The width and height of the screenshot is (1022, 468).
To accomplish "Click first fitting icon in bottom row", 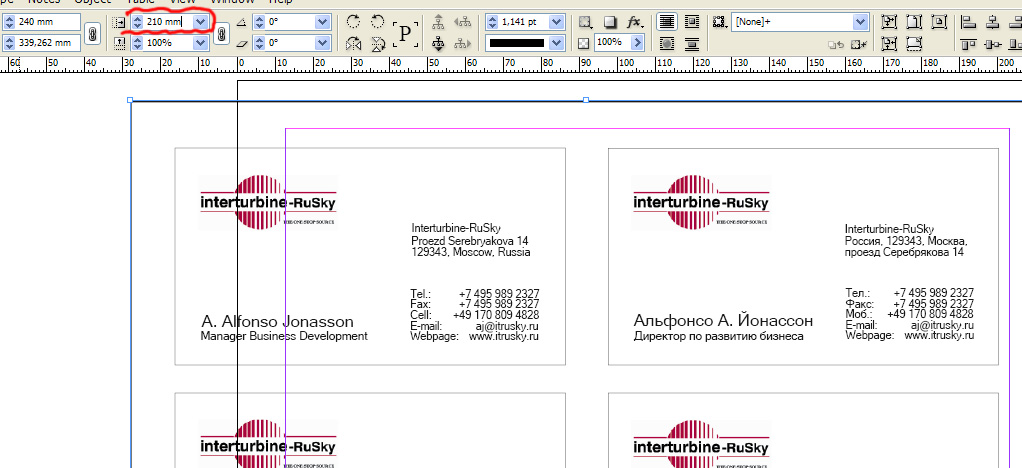I will tap(888, 44).
